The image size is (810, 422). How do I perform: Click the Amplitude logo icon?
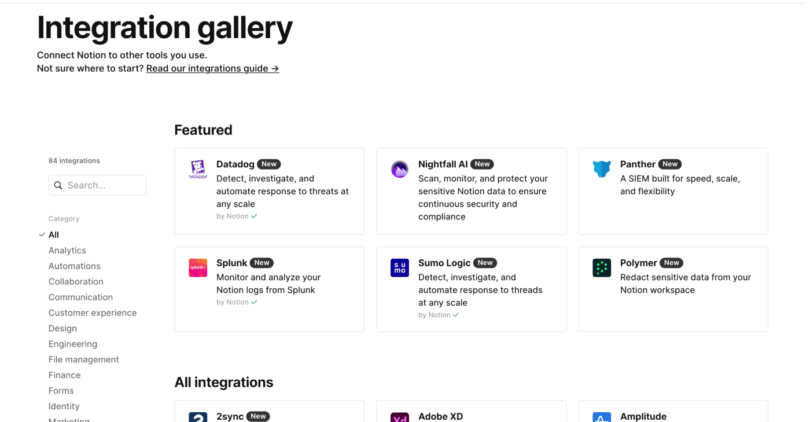601,417
